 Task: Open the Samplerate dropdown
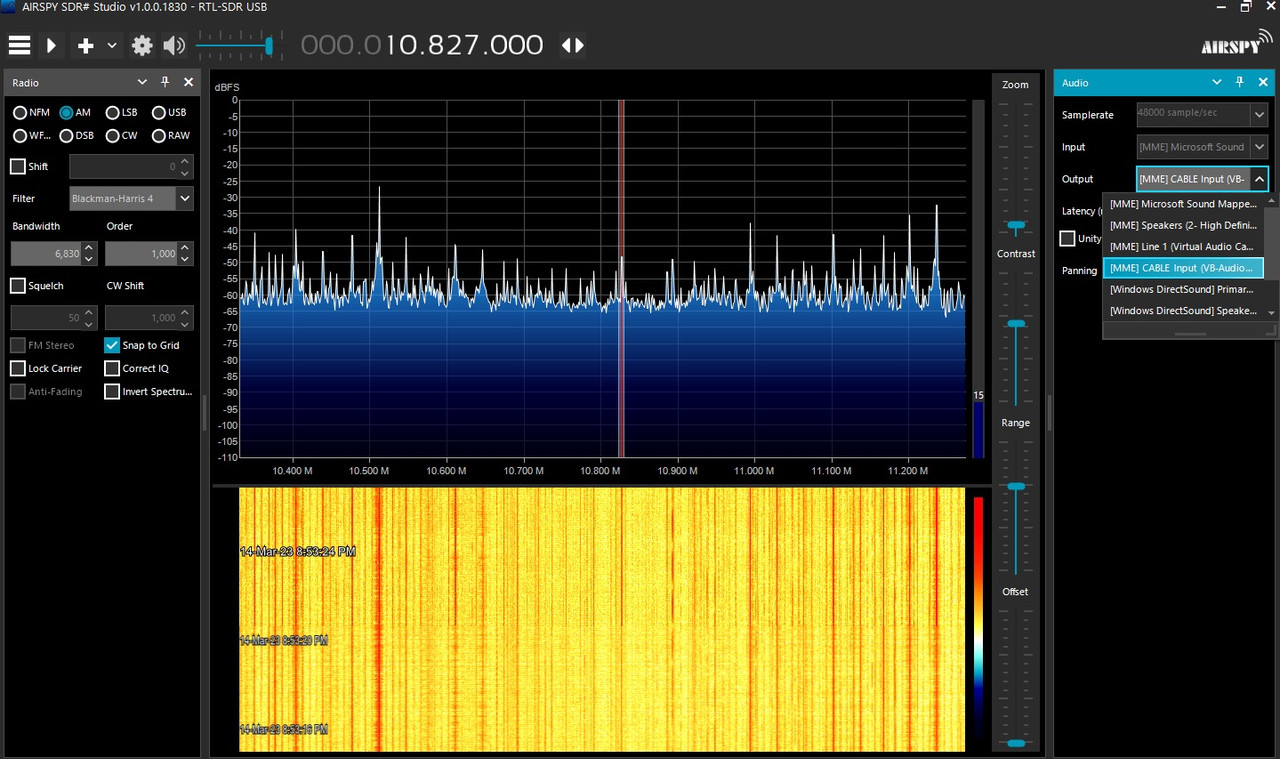point(1258,115)
